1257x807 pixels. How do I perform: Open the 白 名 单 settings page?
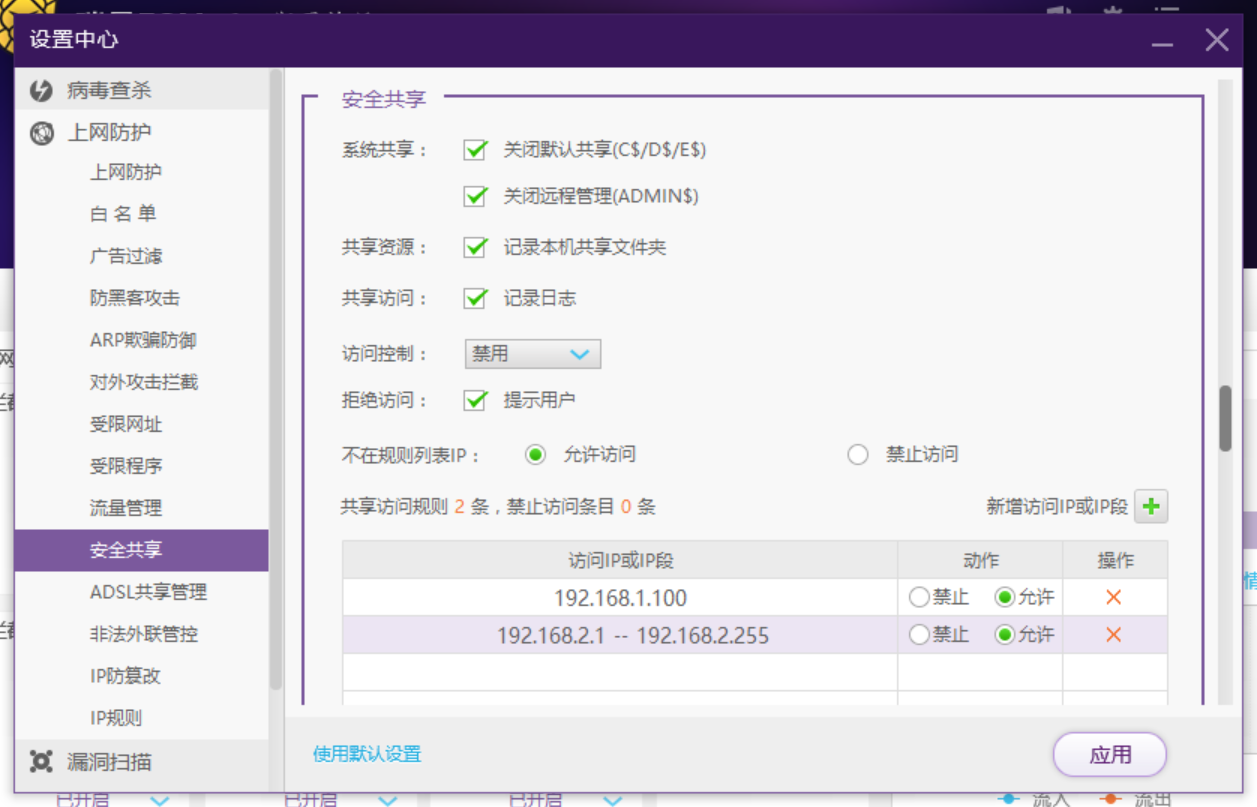pos(123,214)
